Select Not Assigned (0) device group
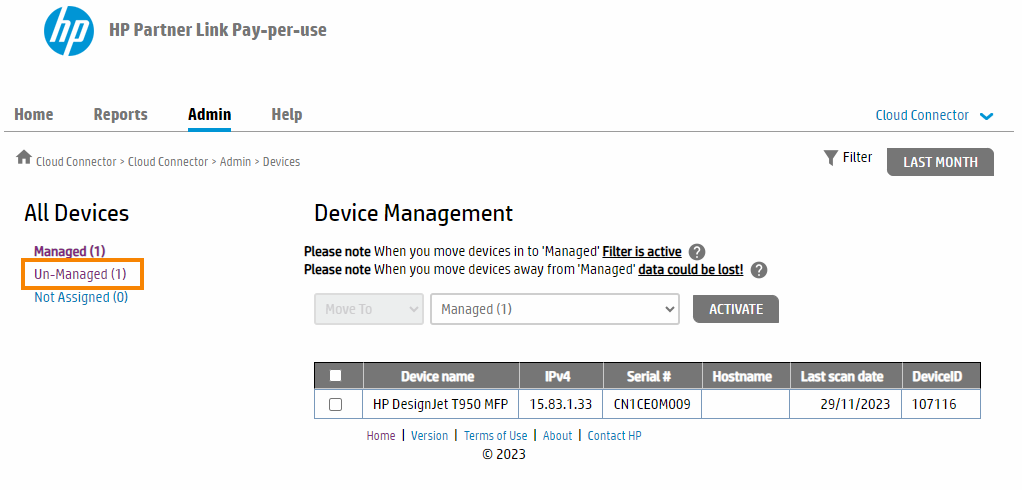Screen dimensions: 1022x490 coord(81,297)
